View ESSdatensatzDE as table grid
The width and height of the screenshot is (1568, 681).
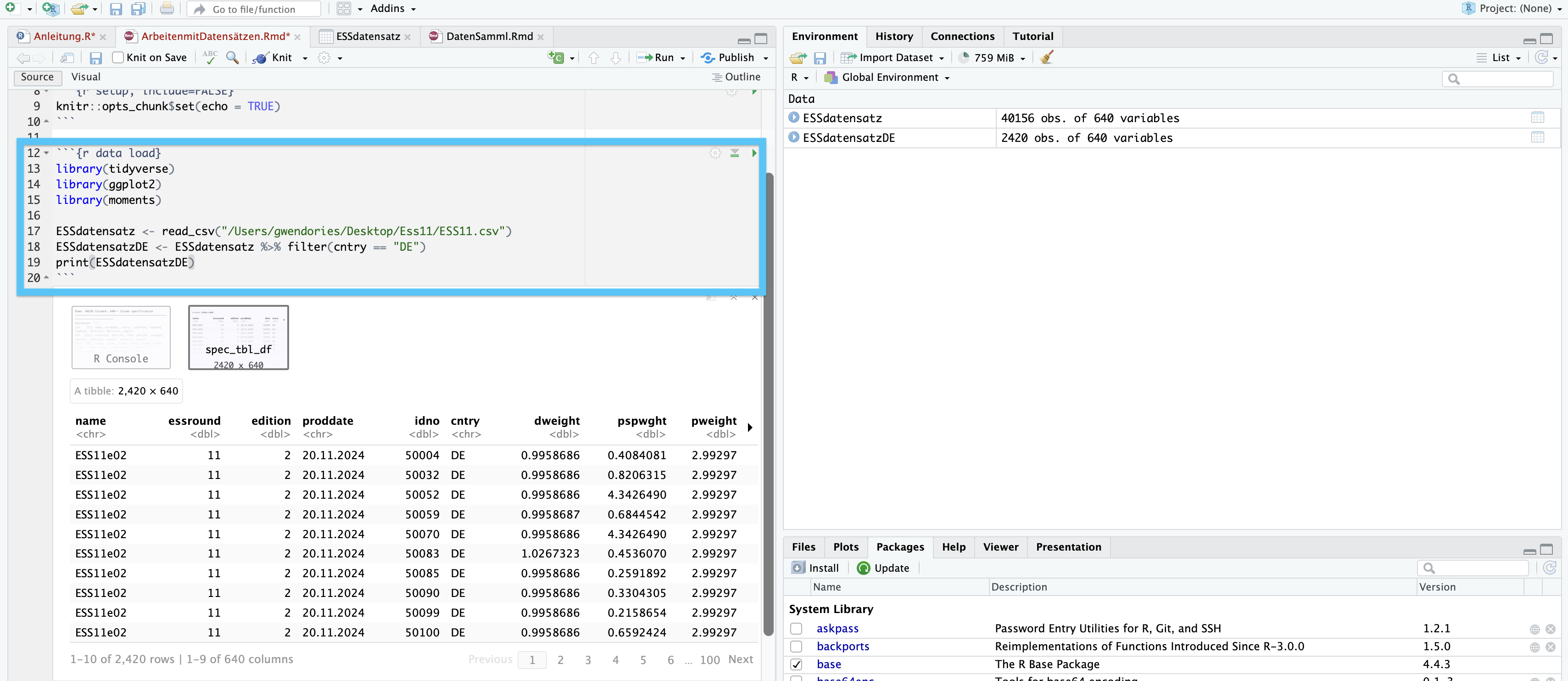tap(1538, 137)
